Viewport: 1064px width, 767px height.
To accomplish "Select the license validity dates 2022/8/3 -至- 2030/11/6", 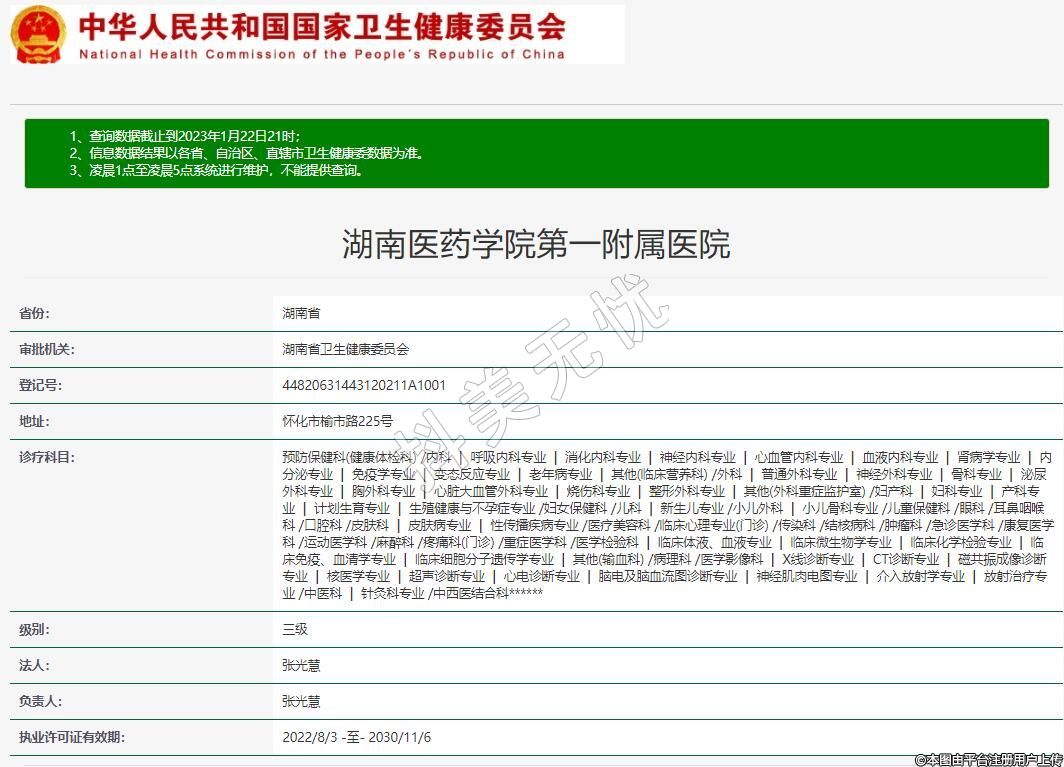I will [x=357, y=737].
